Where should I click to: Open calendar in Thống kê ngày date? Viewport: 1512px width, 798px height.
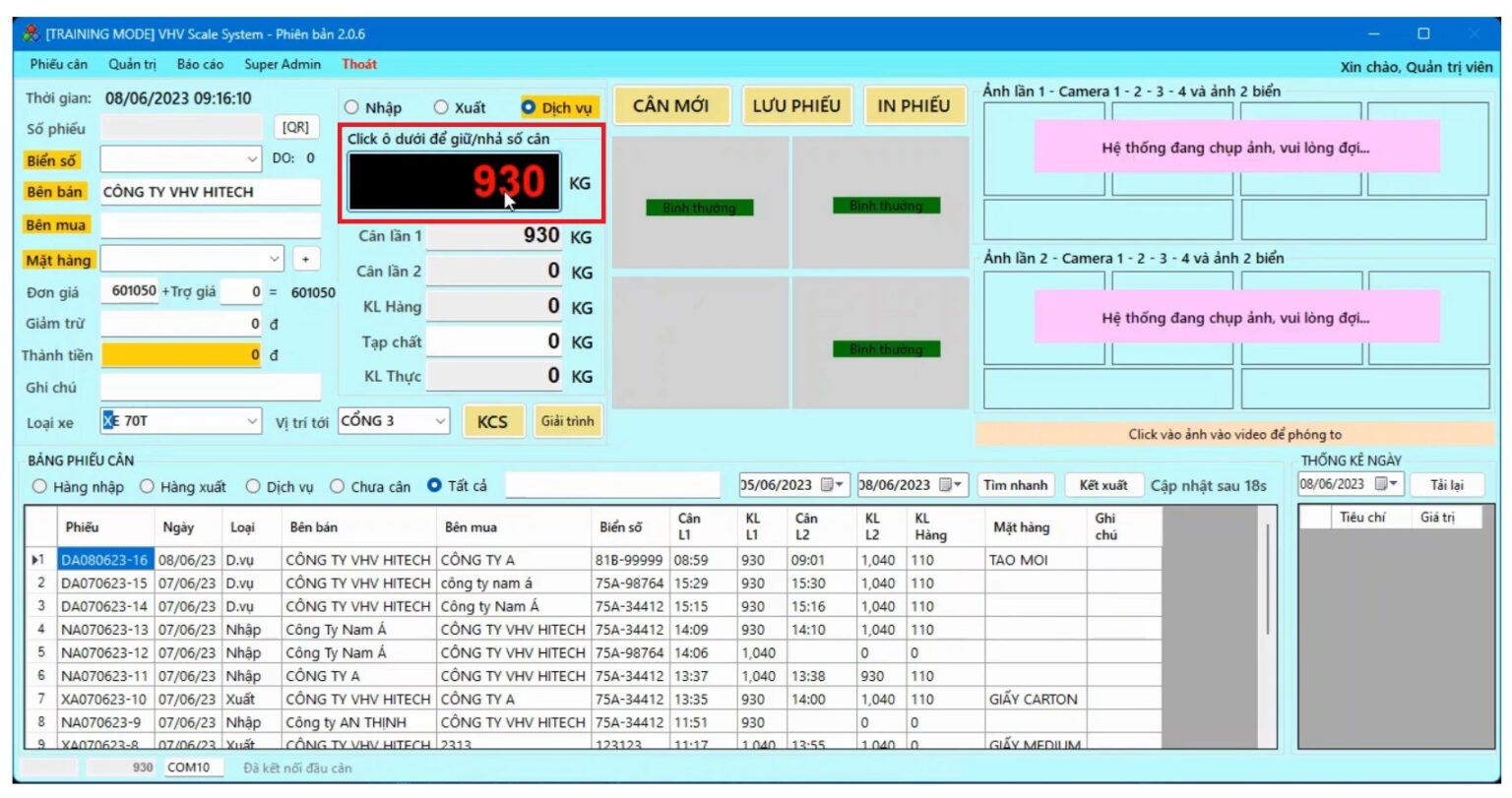tap(1387, 484)
